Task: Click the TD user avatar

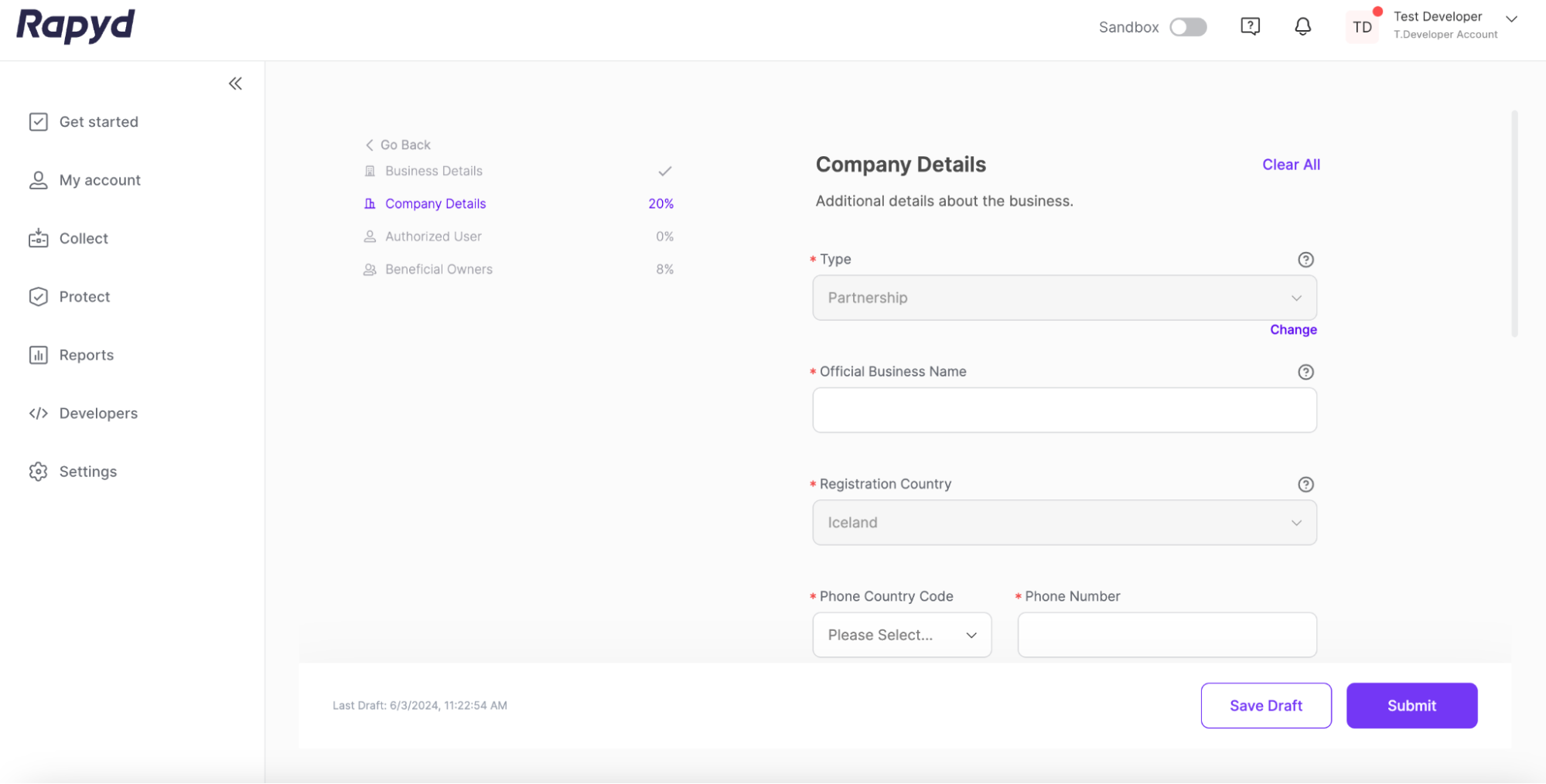Action: (1362, 28)
